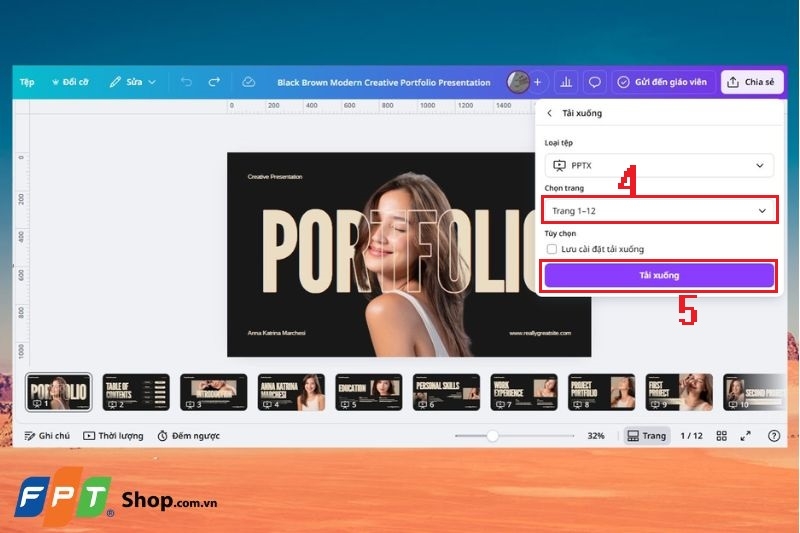Viewport: 800px width, 533px height.
Task: Select slide 8 Project Portfolio thumbnail
Action: click(602, 392)
